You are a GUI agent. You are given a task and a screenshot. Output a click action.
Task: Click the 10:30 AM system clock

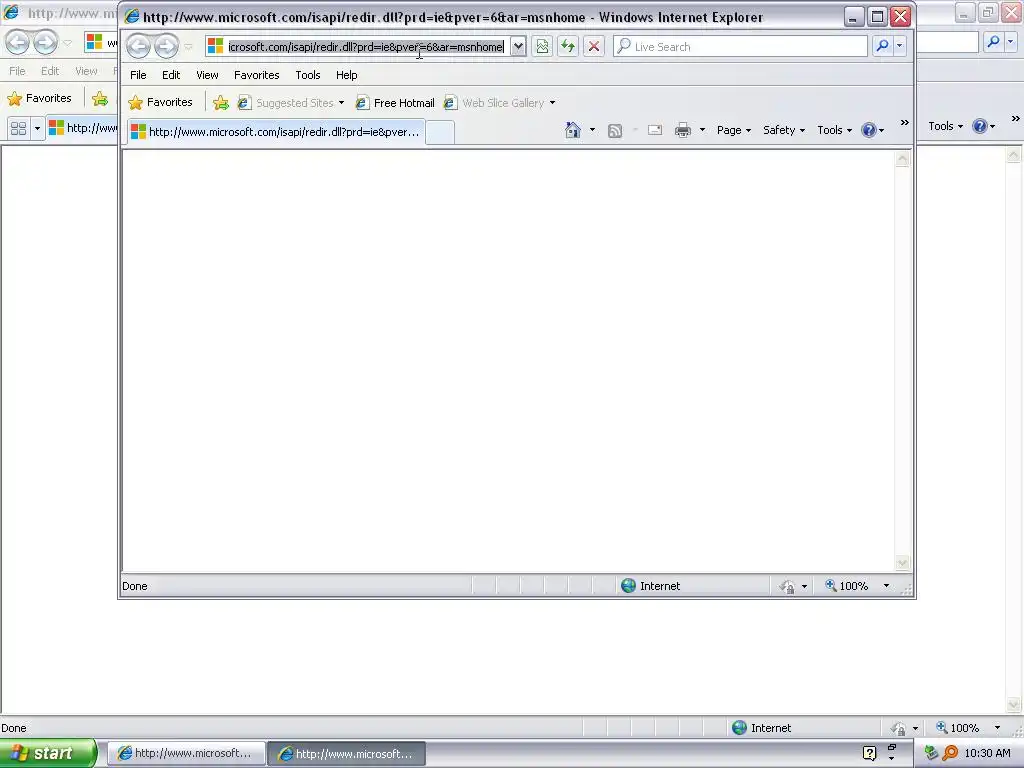coord(987,754)
